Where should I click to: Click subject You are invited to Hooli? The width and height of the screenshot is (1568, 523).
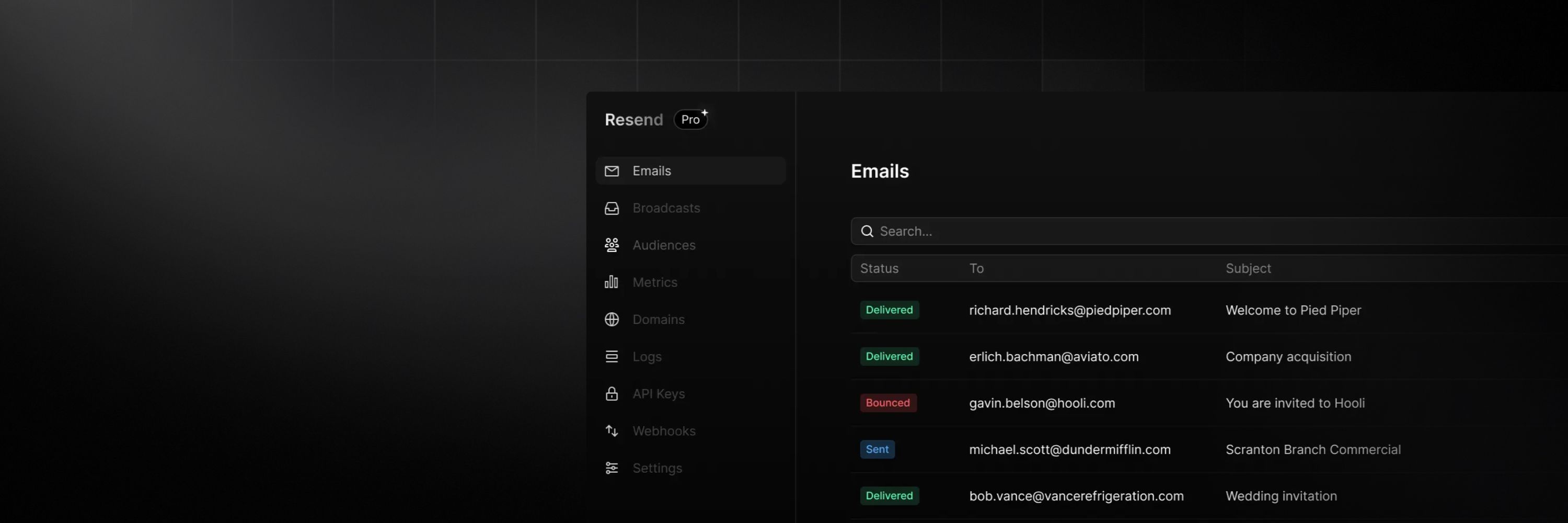coord(1295,403)
